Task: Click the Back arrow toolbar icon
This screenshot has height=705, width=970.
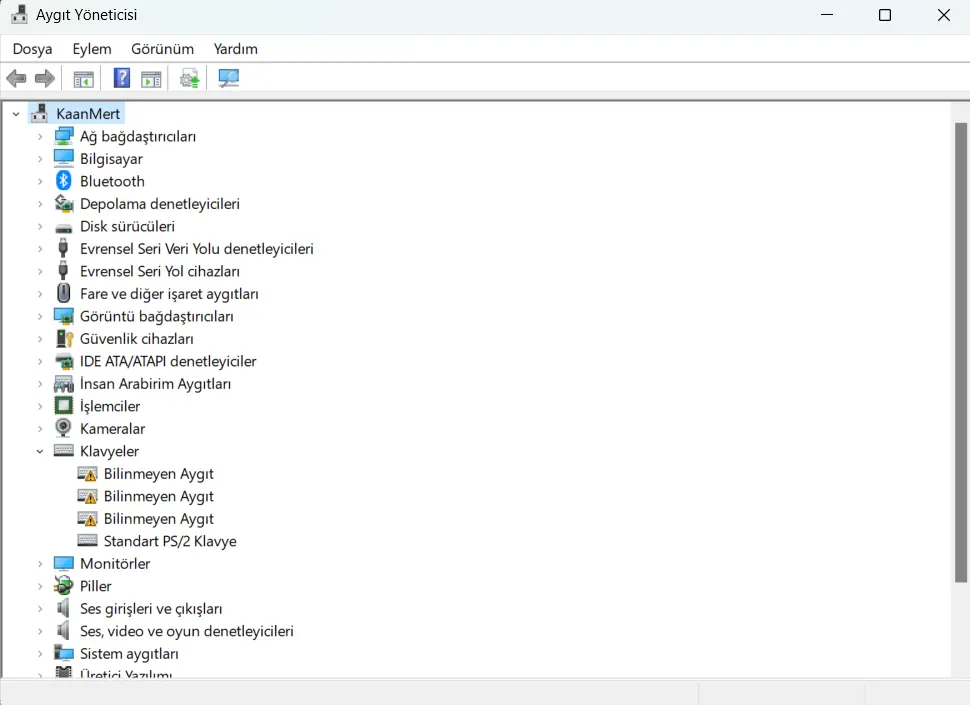Action: [16, 79]
